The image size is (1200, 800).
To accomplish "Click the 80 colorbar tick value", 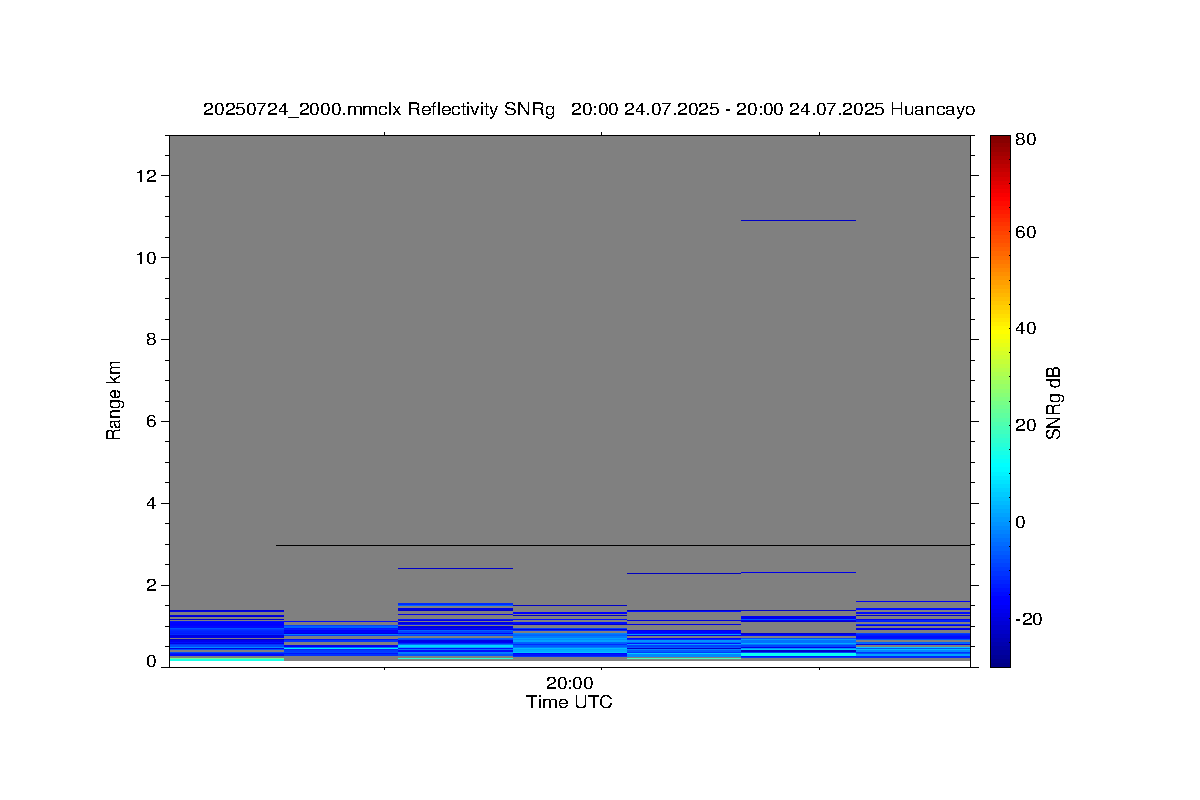I will click(1024, 140).
